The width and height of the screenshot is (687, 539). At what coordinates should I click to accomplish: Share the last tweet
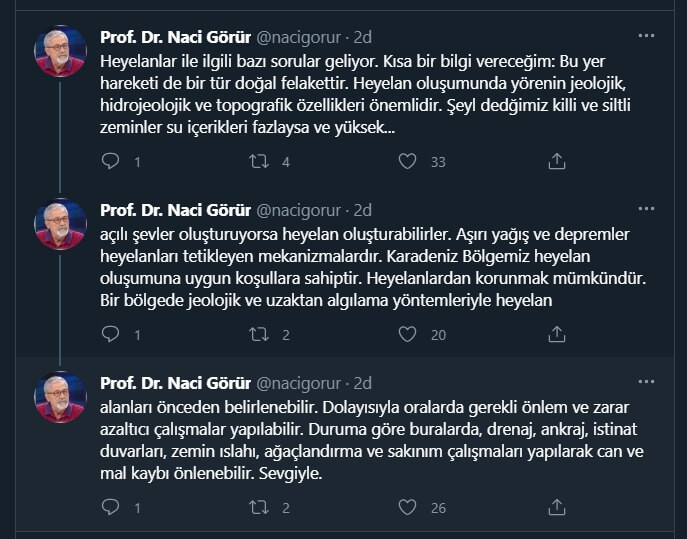[557, 508]
